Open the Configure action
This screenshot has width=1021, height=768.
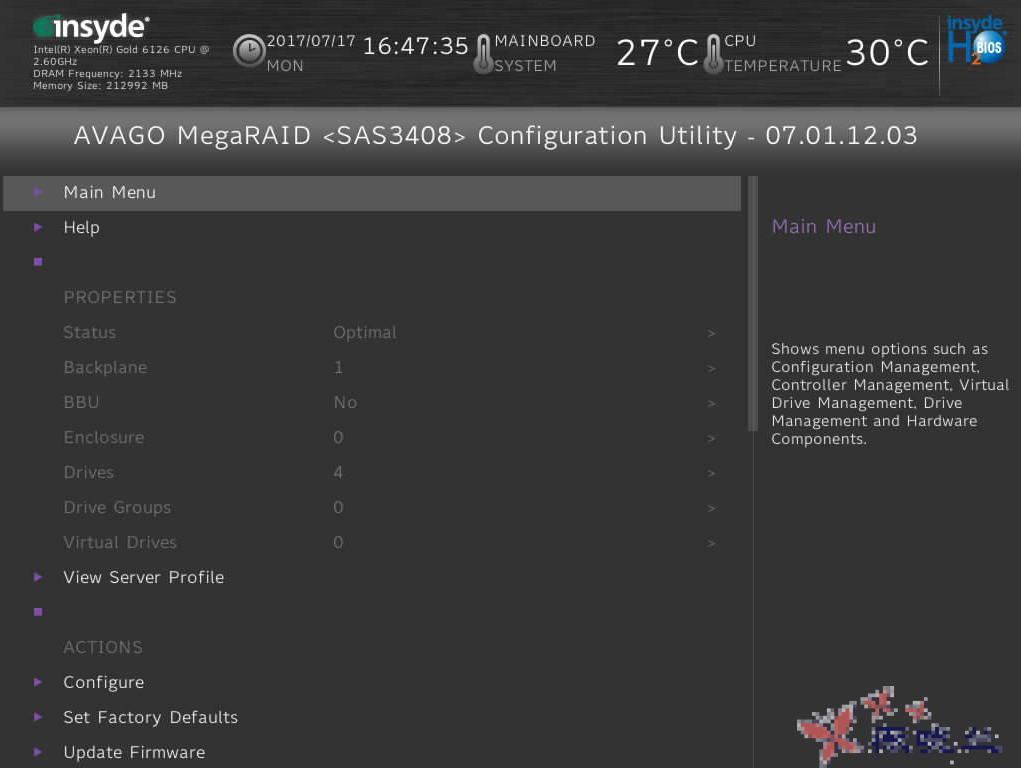(x=104, y=682)
